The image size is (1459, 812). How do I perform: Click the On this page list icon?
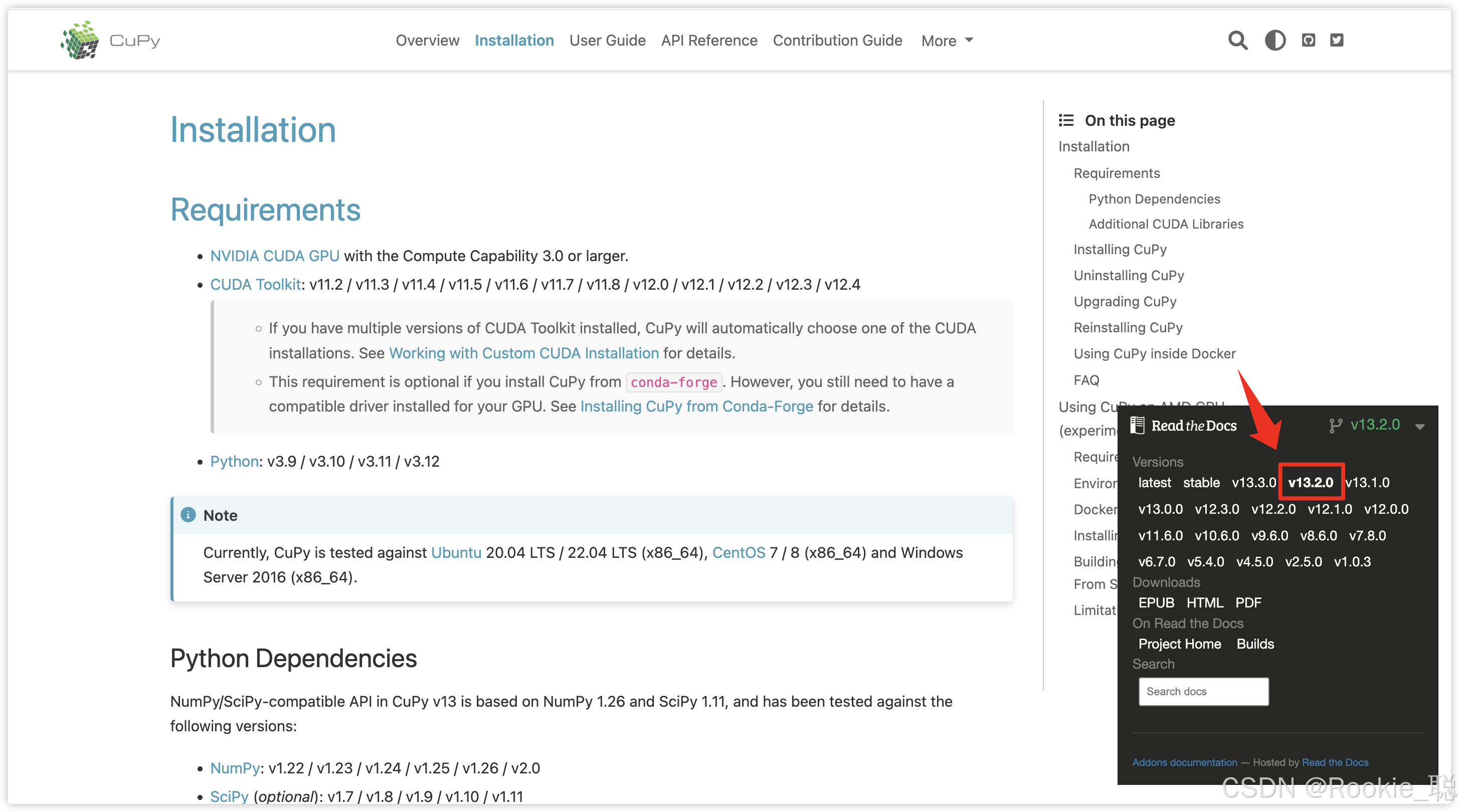coord(1066,120)
